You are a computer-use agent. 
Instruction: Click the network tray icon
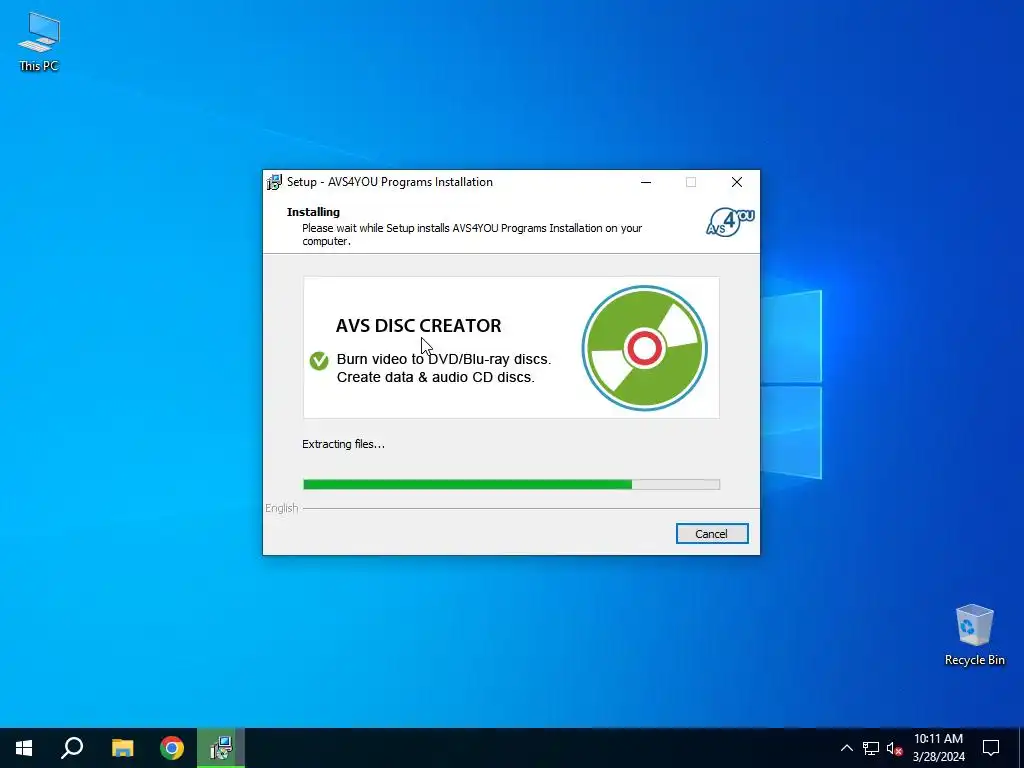(x=871, y=748)
